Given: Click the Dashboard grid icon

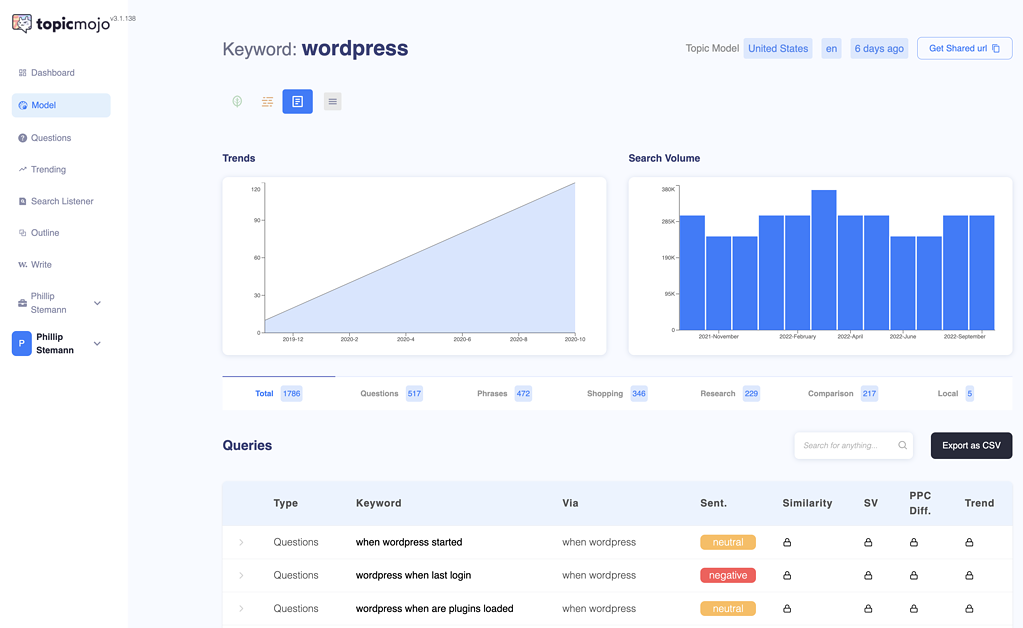Looking at the screenshot, I should click(x=22, y=72).
